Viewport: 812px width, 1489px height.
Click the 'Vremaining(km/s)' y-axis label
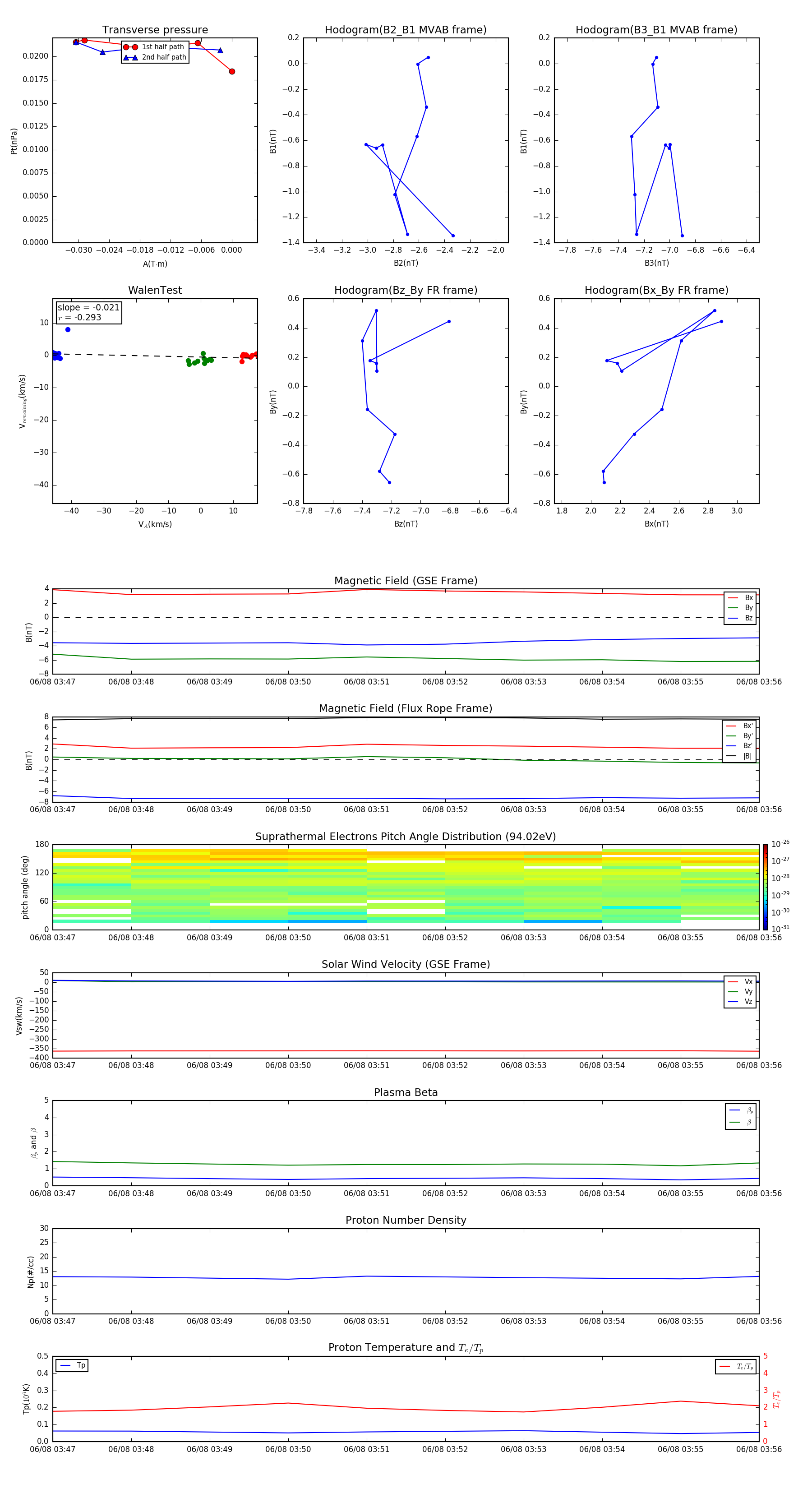coord(22,401)
